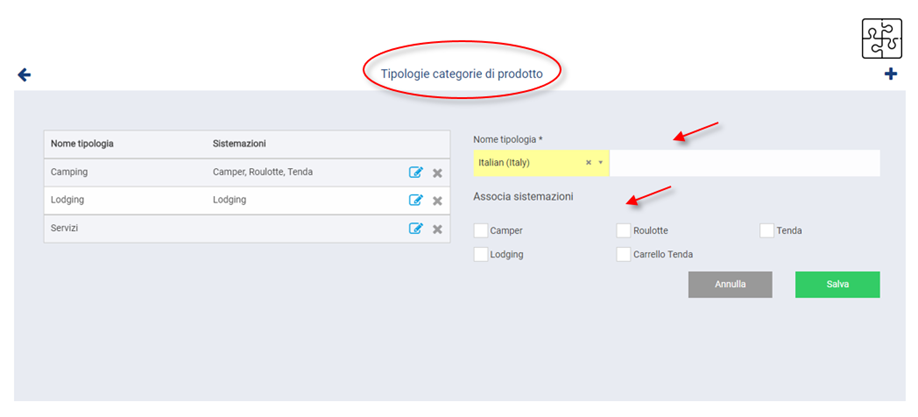918x417 pixels.
Task: Enable the Roulotte checkbox
Action: point(624,231)
